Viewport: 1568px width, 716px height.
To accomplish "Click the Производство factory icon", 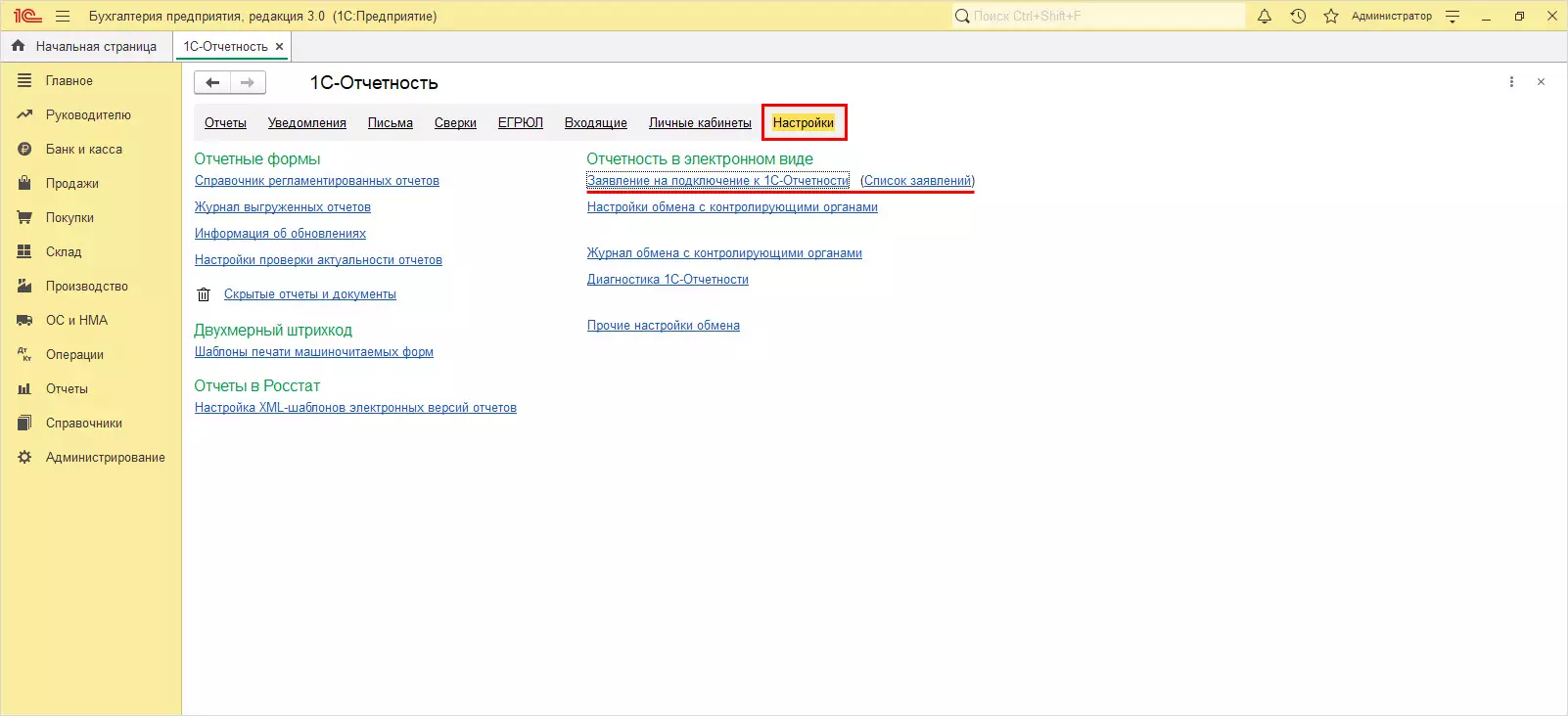I will pyautogui.click(x=24, y=286).
